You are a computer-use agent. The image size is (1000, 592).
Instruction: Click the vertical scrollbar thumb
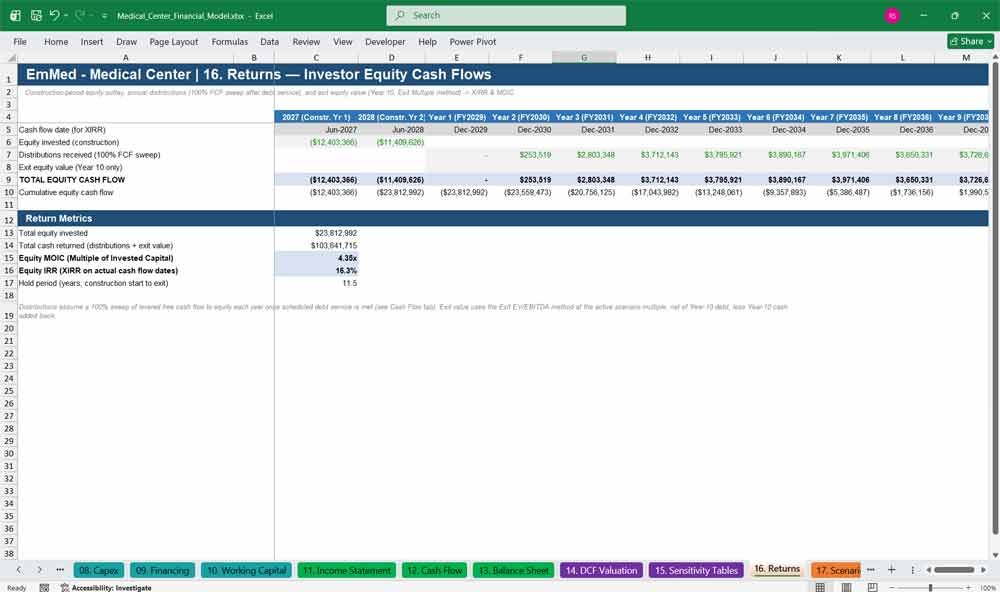995,298
